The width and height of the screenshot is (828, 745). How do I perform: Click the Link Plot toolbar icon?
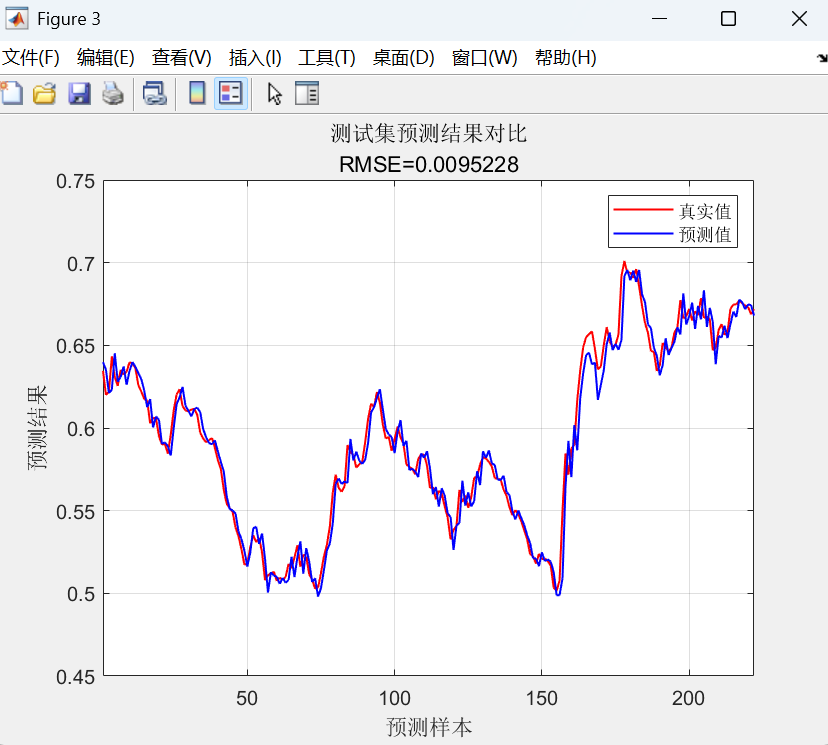point(155,93)
